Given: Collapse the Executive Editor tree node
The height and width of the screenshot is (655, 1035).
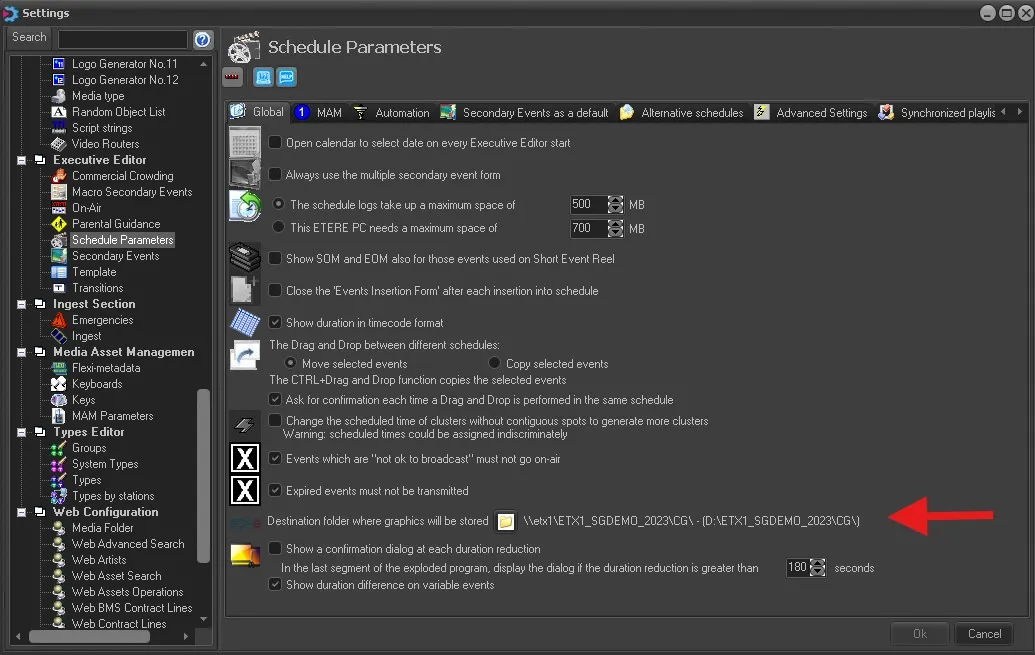Looking at the screenshot, I should tap(22, 160).
